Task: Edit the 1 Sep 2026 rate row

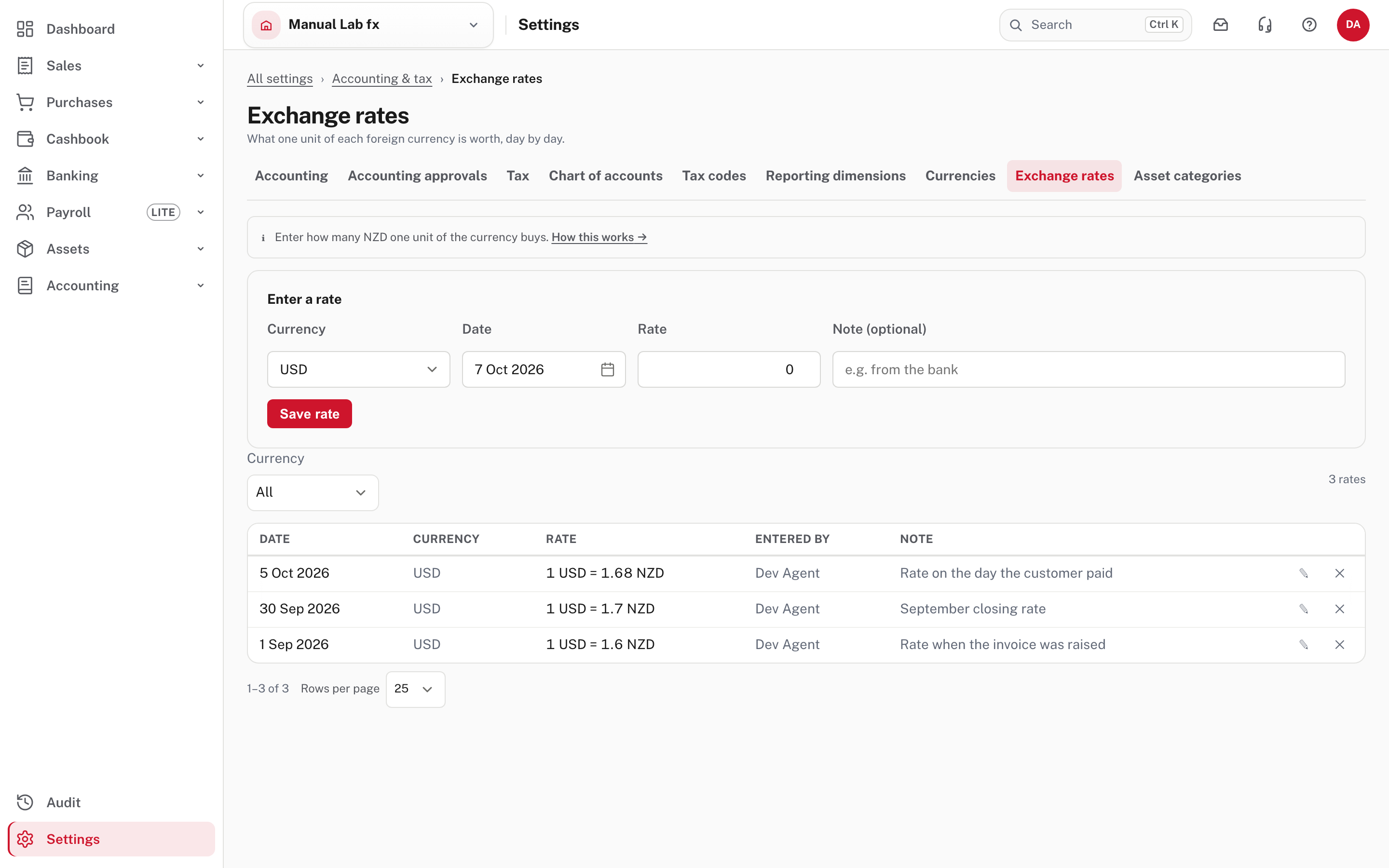Action: (x=1304, y=644)
